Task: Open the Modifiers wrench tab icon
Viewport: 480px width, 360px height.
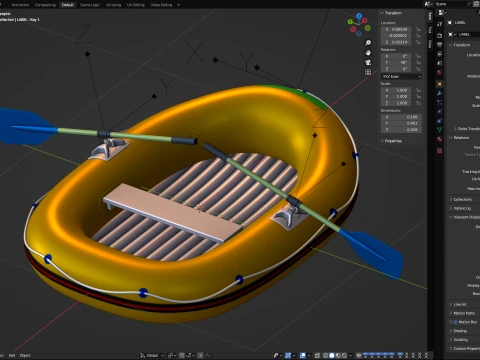Action: pyautogui.click(x=439, y=93)
